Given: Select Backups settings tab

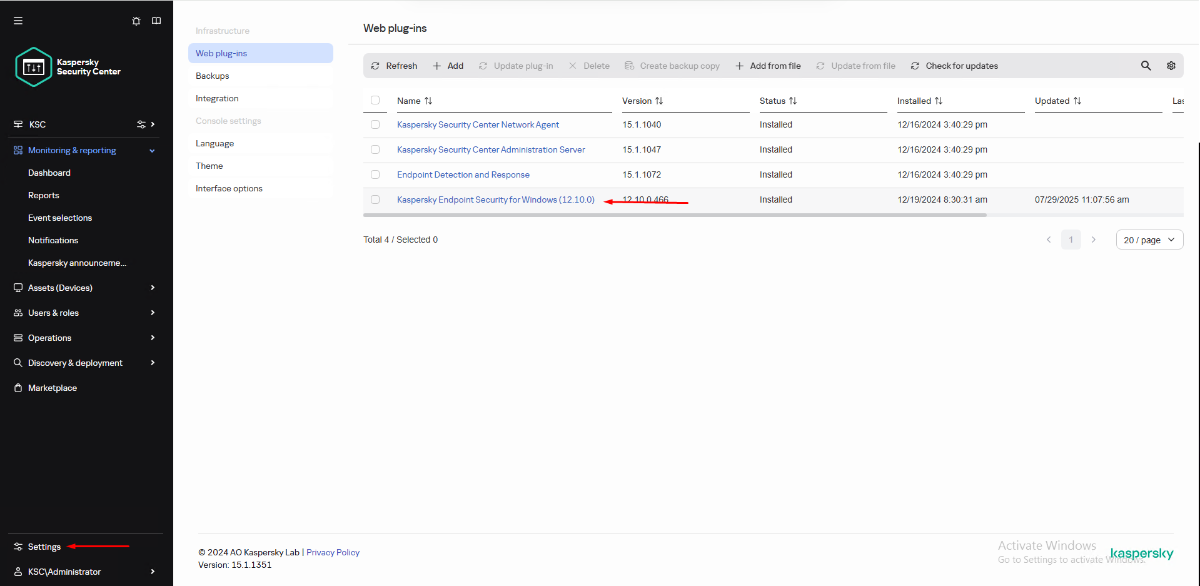Looking at the screenshot, I should [260, 76].
